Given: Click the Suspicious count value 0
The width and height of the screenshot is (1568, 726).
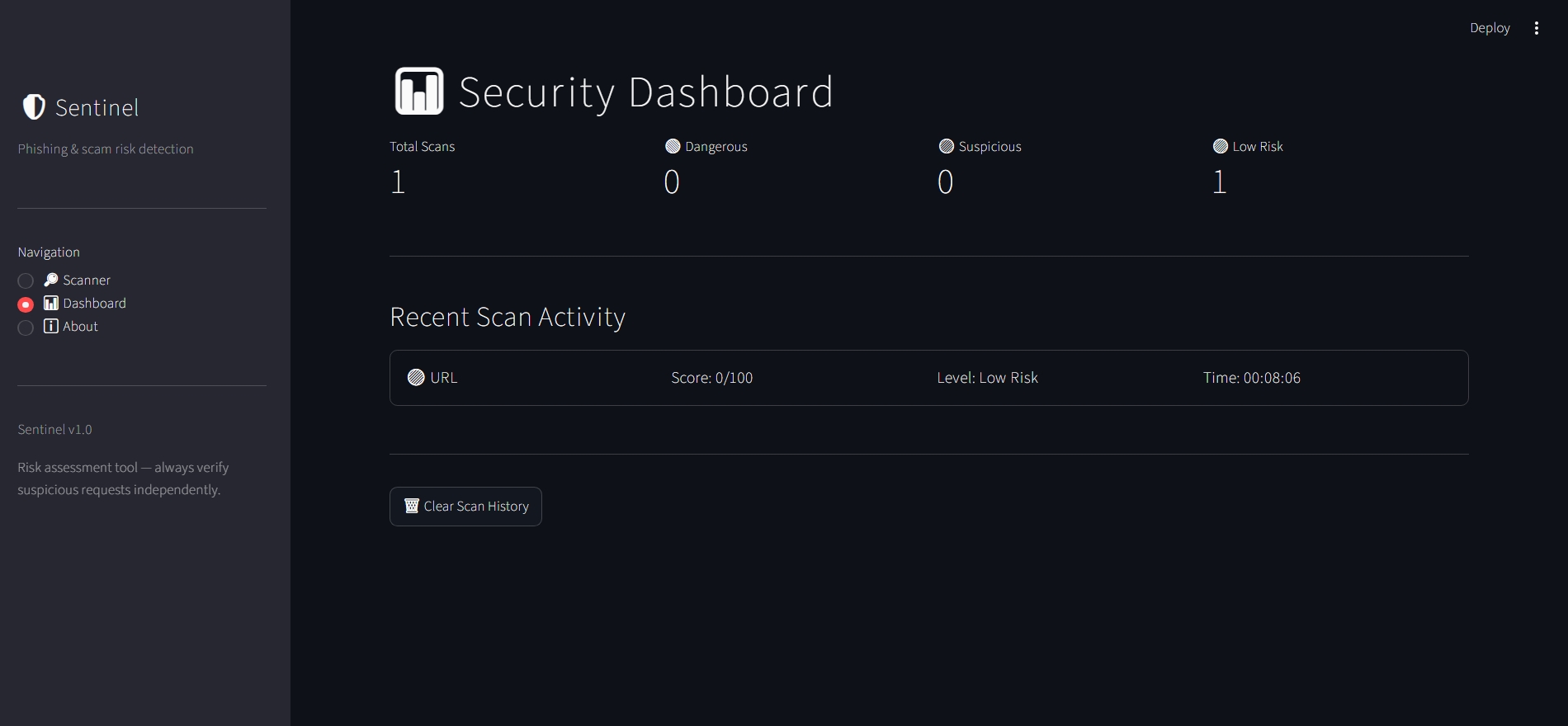Looking at the screenshot, I should point(946,181).
